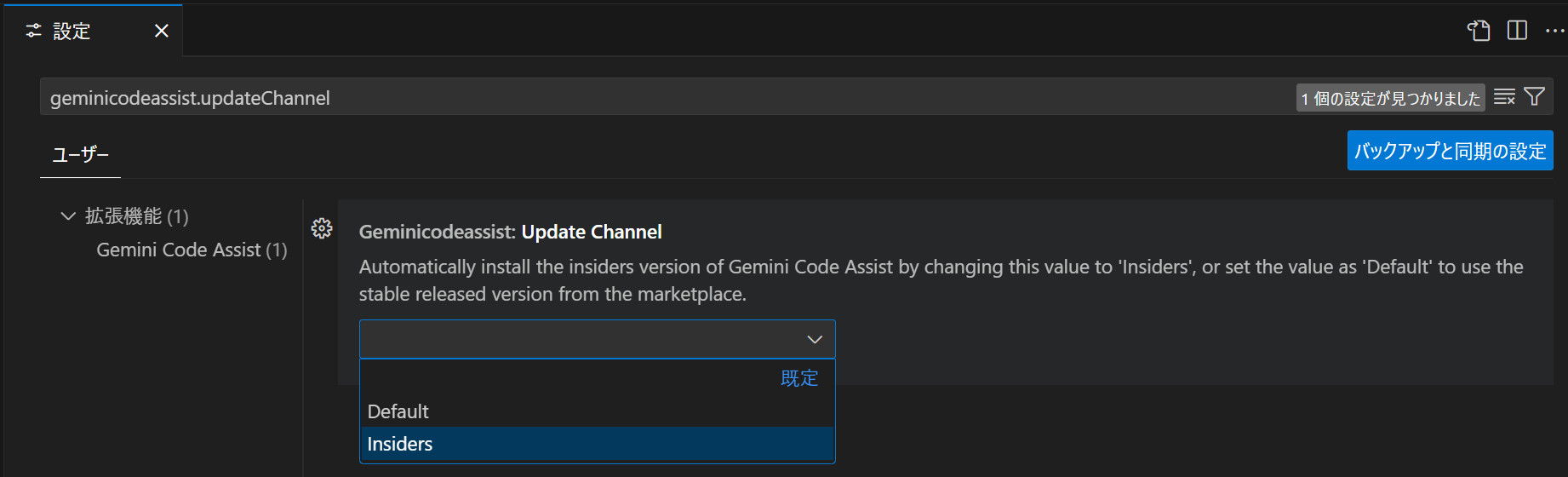Open the Update Channel dropdown box
The height and width of the screenshot is (477, 1568).
pos(598,339)
